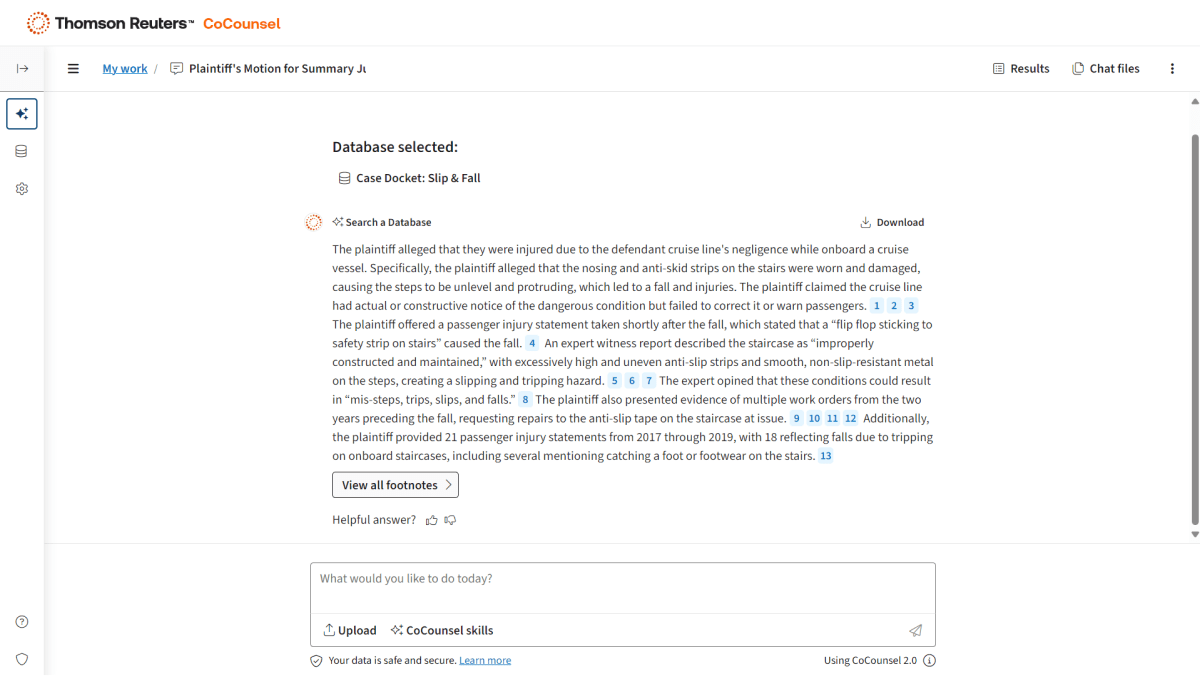Open the Chat files panel
1200x676 pixels.
1106,69
